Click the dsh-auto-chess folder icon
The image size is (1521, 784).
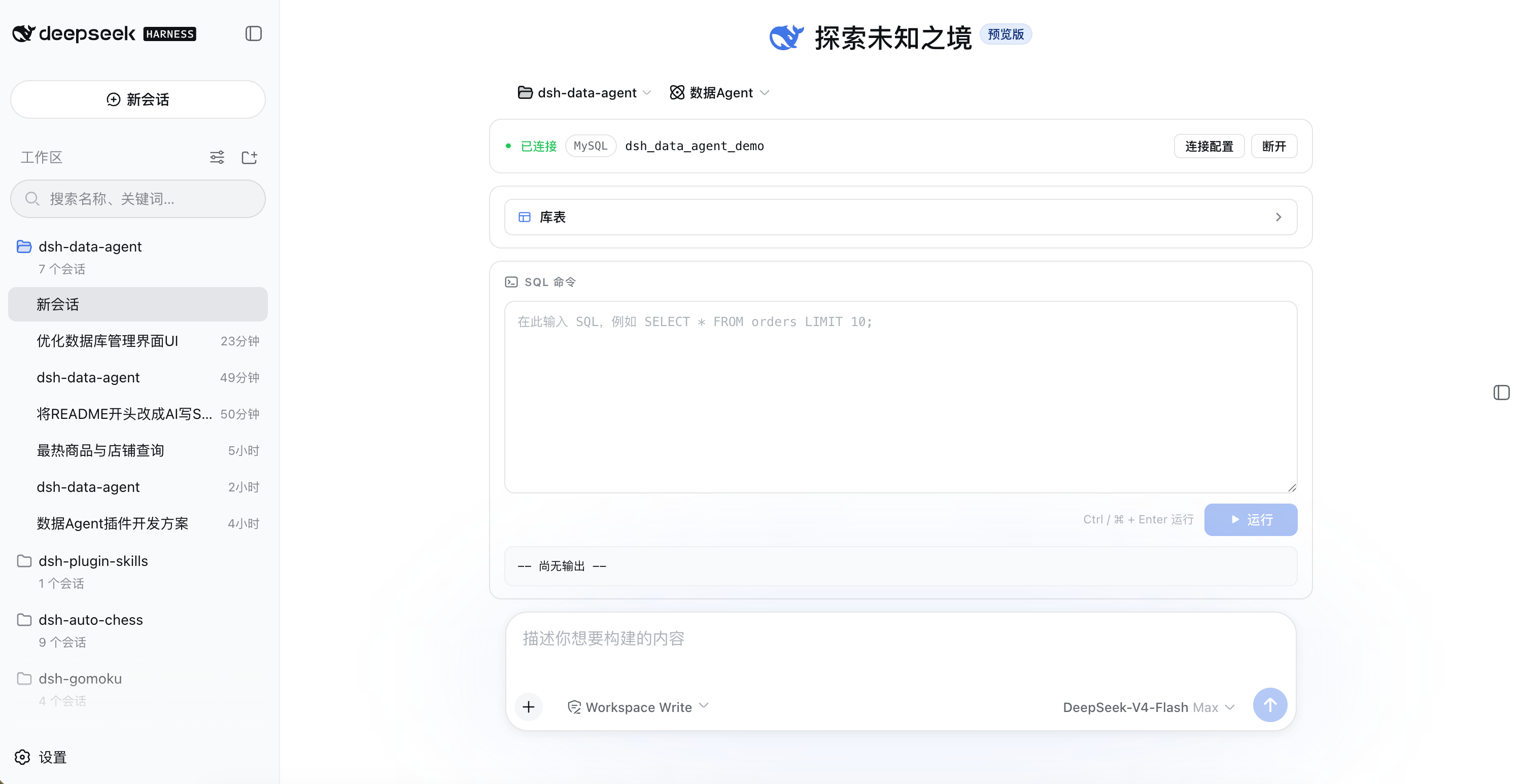[x=24, y=620]
